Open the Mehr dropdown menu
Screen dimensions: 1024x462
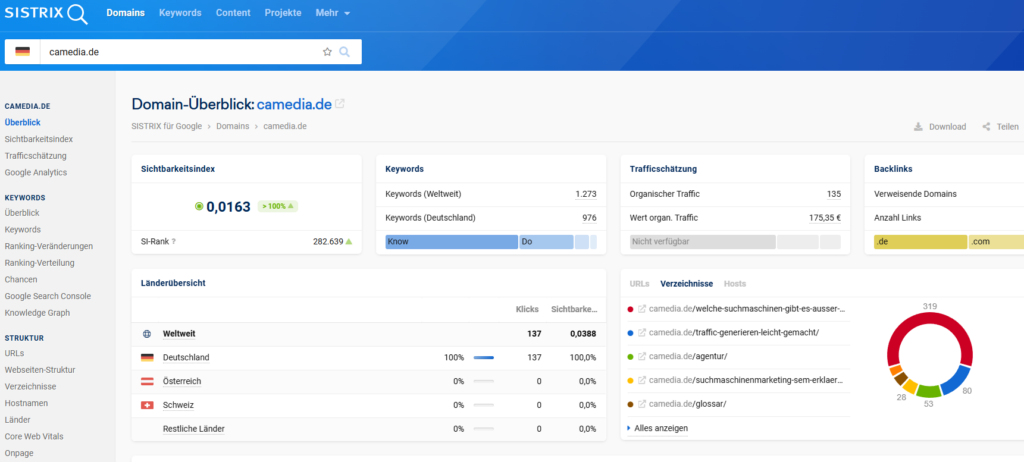point(333,13)
